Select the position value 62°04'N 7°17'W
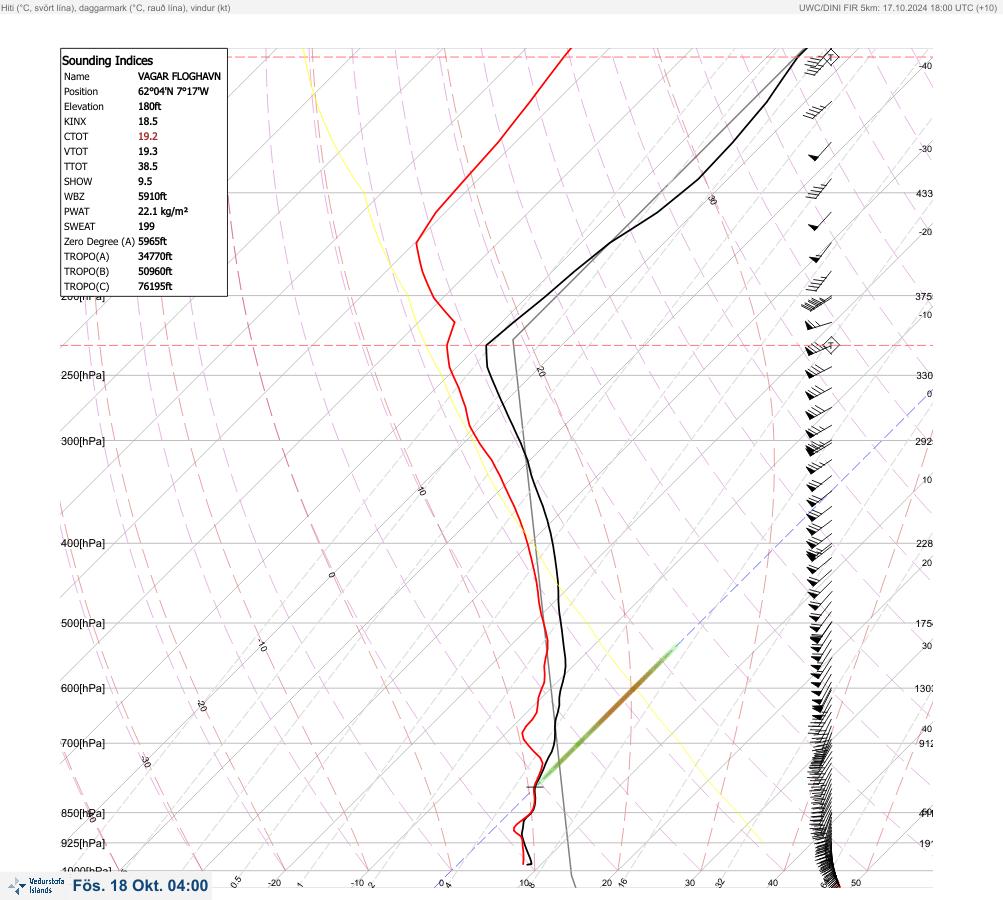The image size is (1003, 900). 173,91
